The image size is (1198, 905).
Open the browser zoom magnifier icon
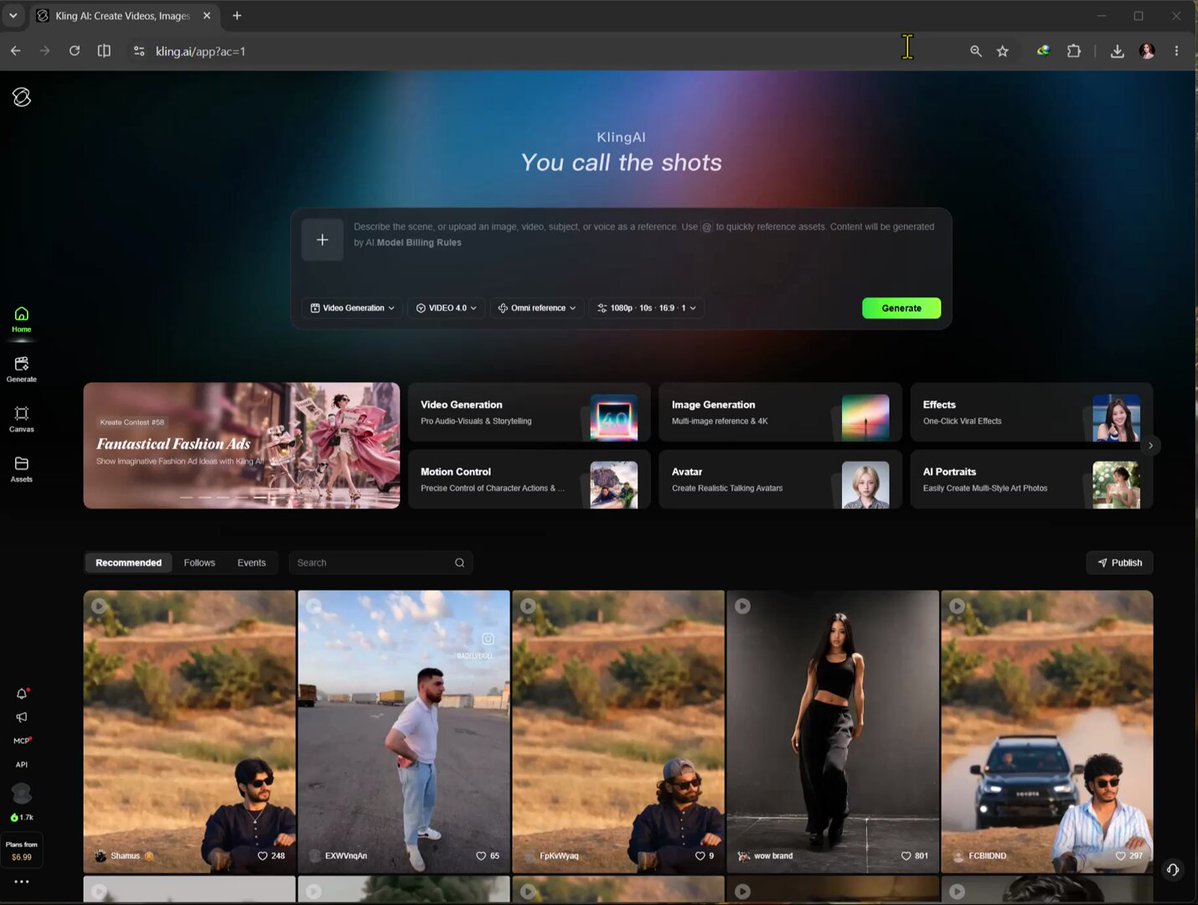[976, 51]
